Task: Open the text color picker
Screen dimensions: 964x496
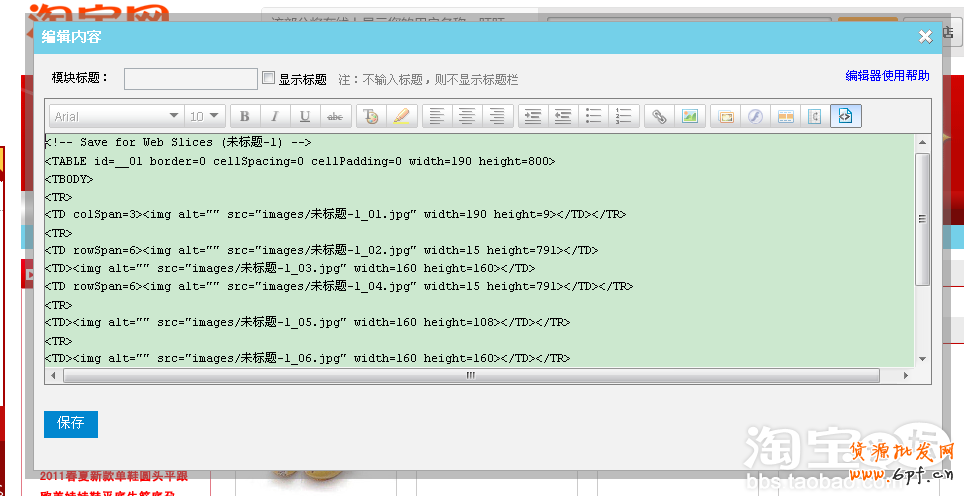Action: 371,116
